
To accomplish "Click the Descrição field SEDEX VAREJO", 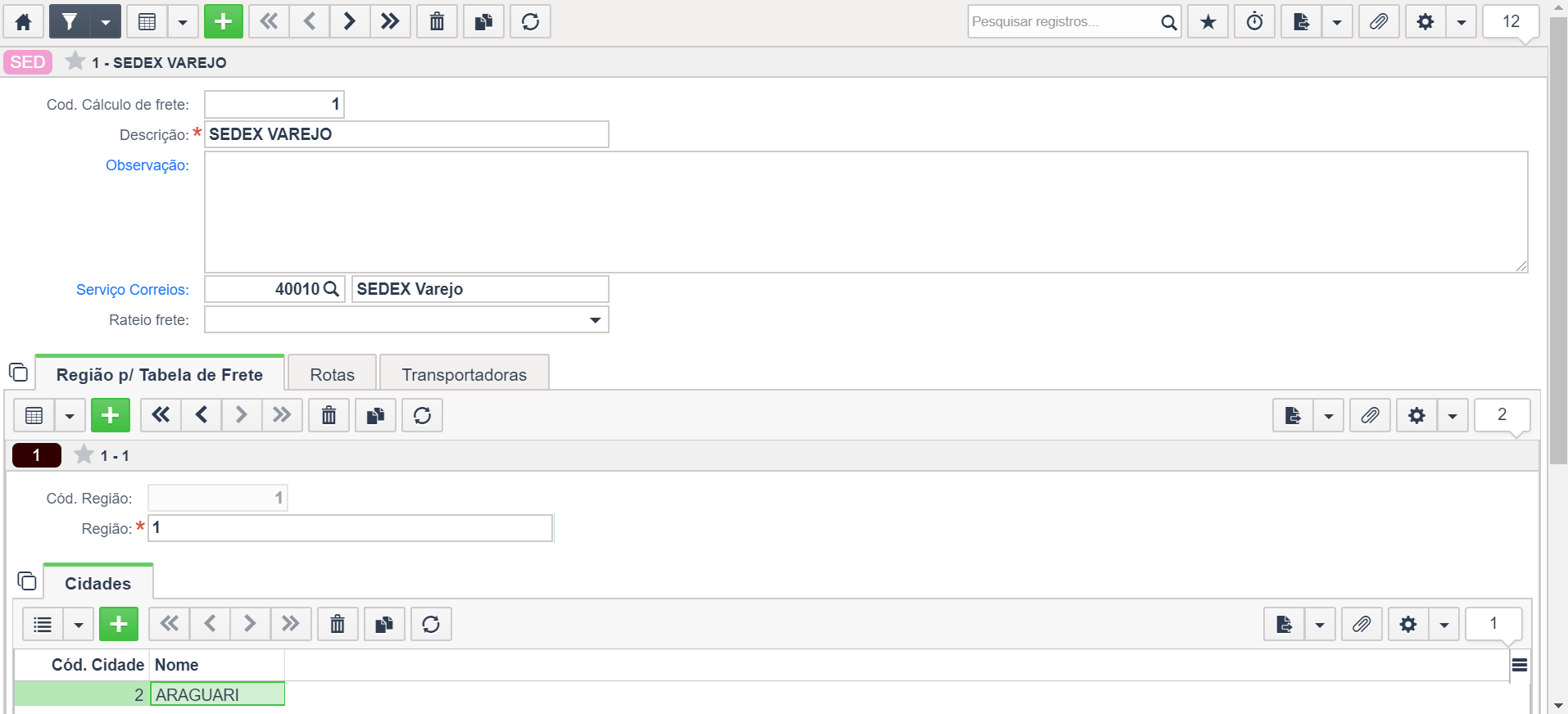I will [x=406, y=134].
